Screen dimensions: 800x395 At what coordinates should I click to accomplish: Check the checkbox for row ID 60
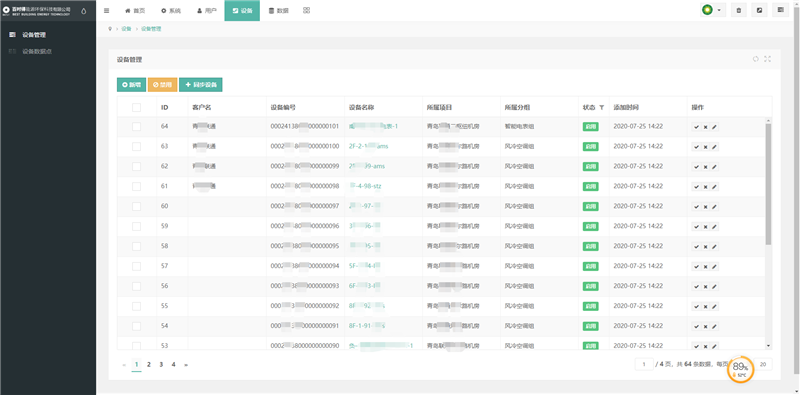point(136,206)
